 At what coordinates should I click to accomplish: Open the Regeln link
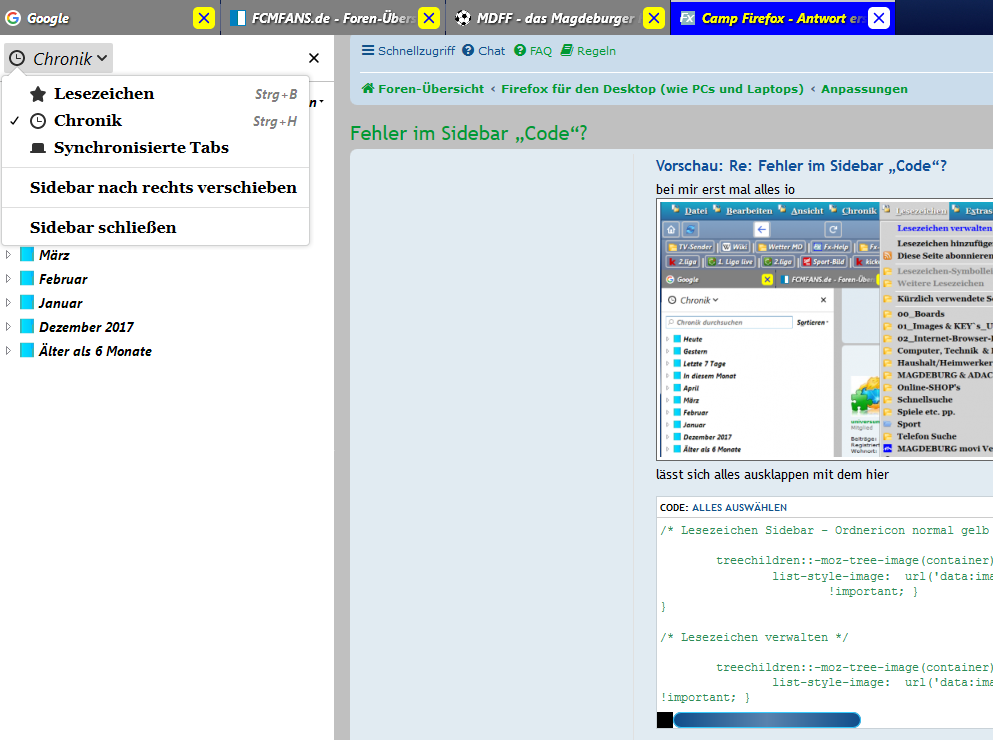pos(588,51)
